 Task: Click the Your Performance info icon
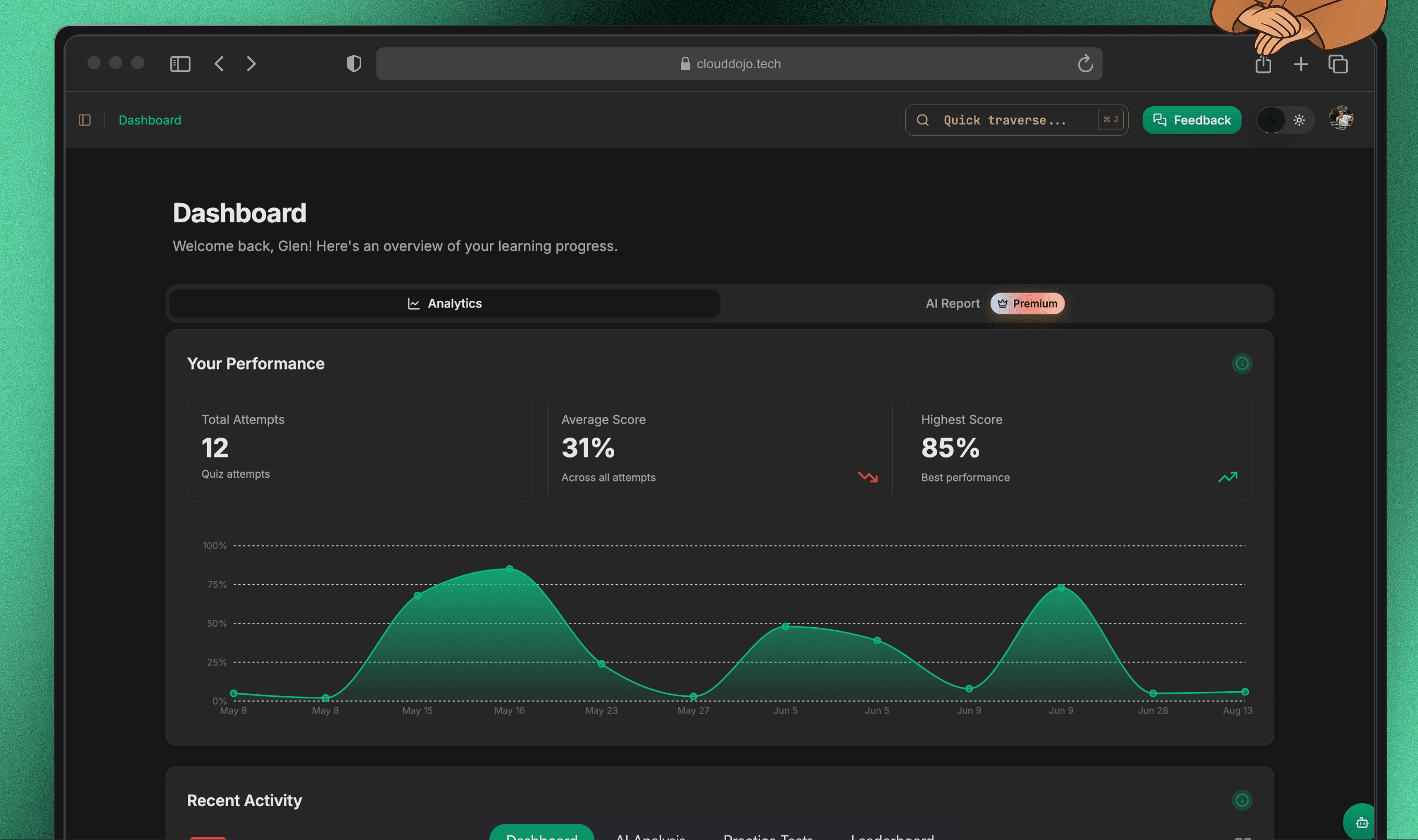click(1242, 363)
